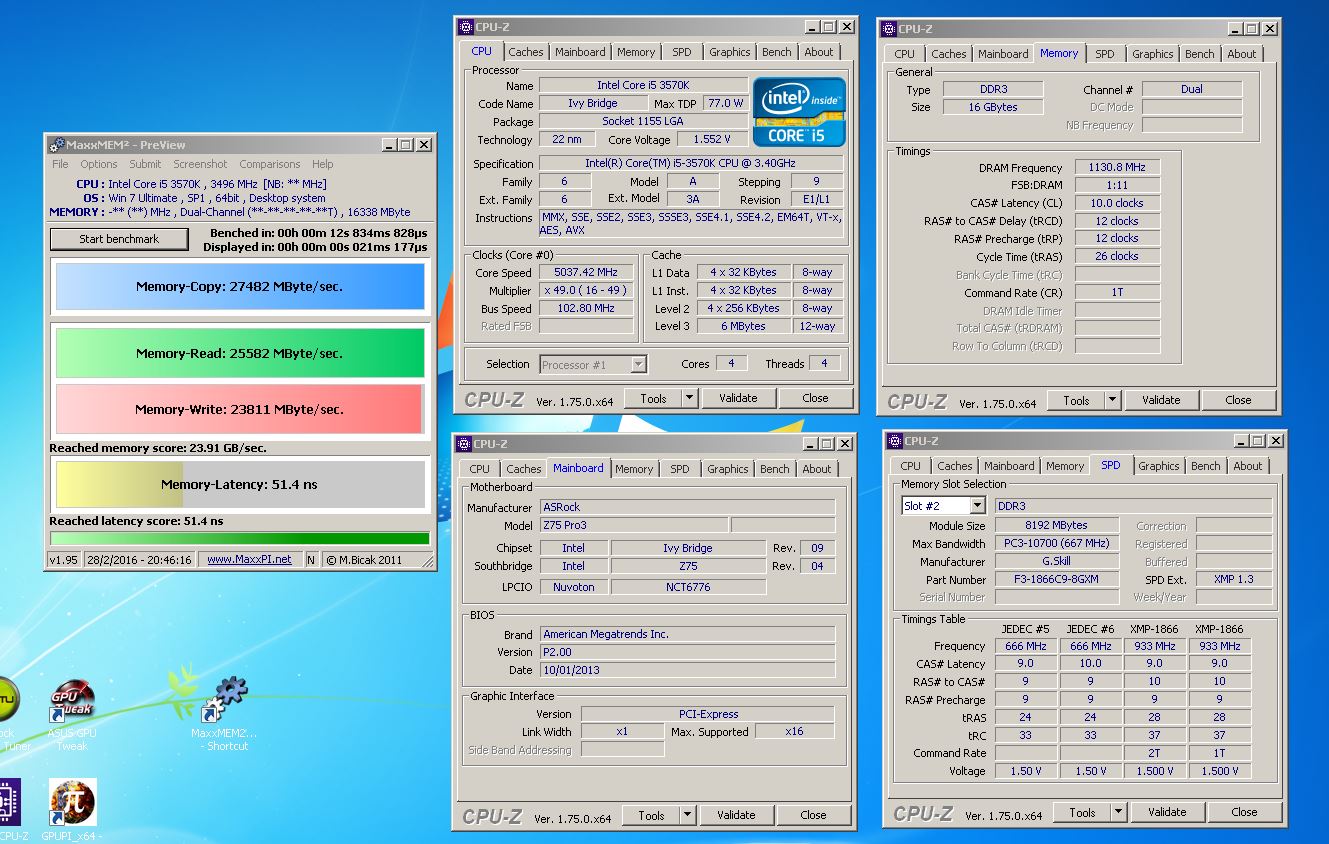This screenshot has height=844, width=1329.
Task: Expand the Tools dropdown arrow in CPU-Z SPD window
Action: coord(1118,812)
